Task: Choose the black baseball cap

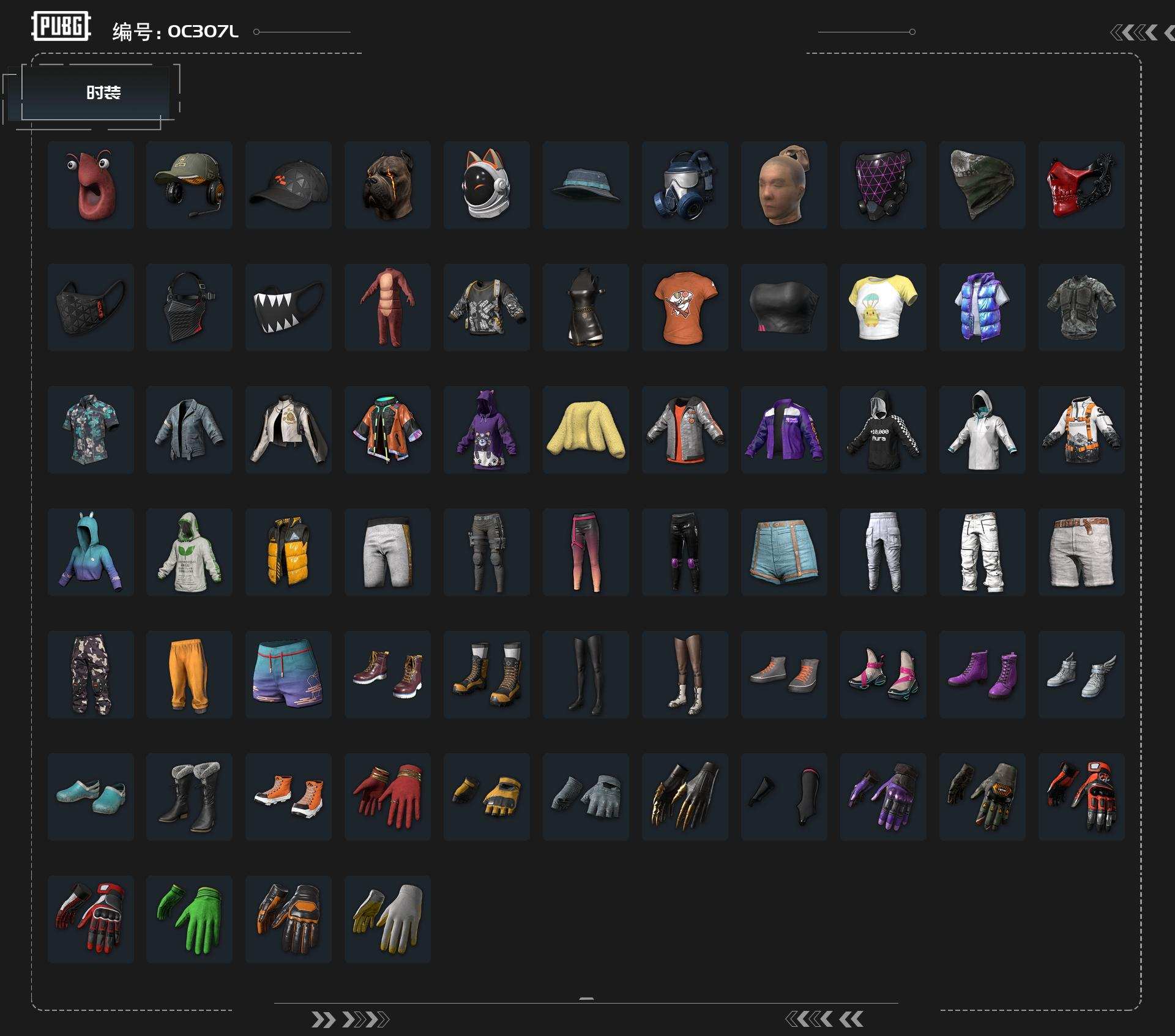Action: click(288, 185)
